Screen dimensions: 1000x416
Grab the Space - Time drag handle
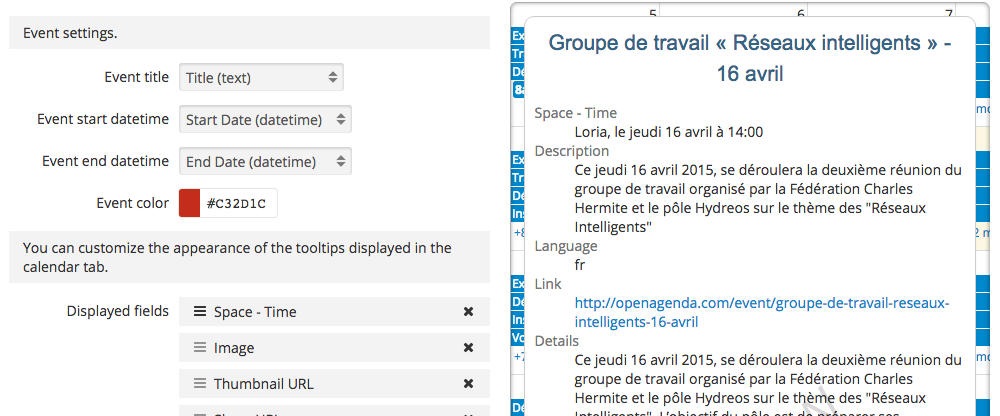[x=200, y=312]
